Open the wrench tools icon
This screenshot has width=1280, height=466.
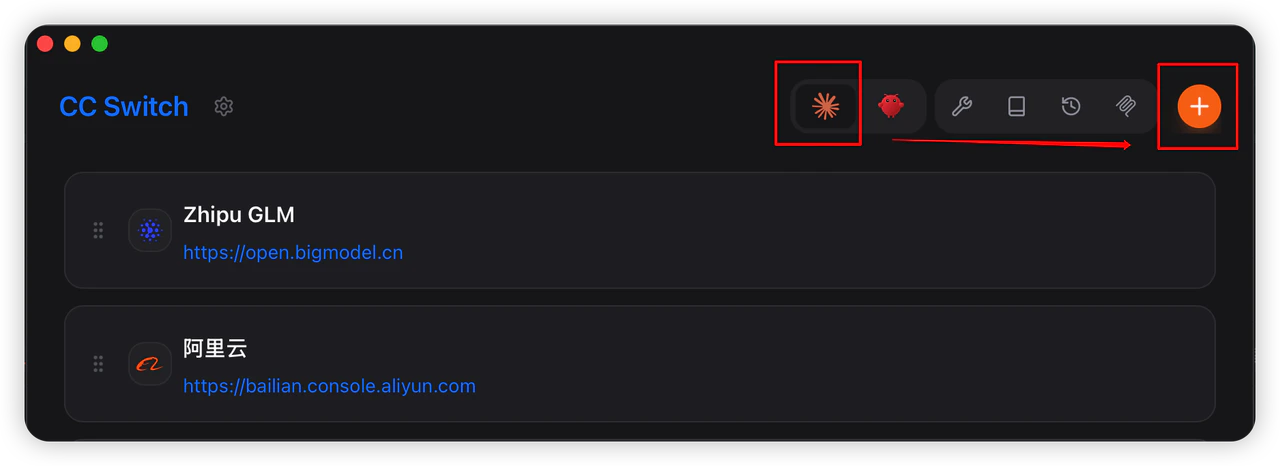pyautogui.click(x=962, y=106)
